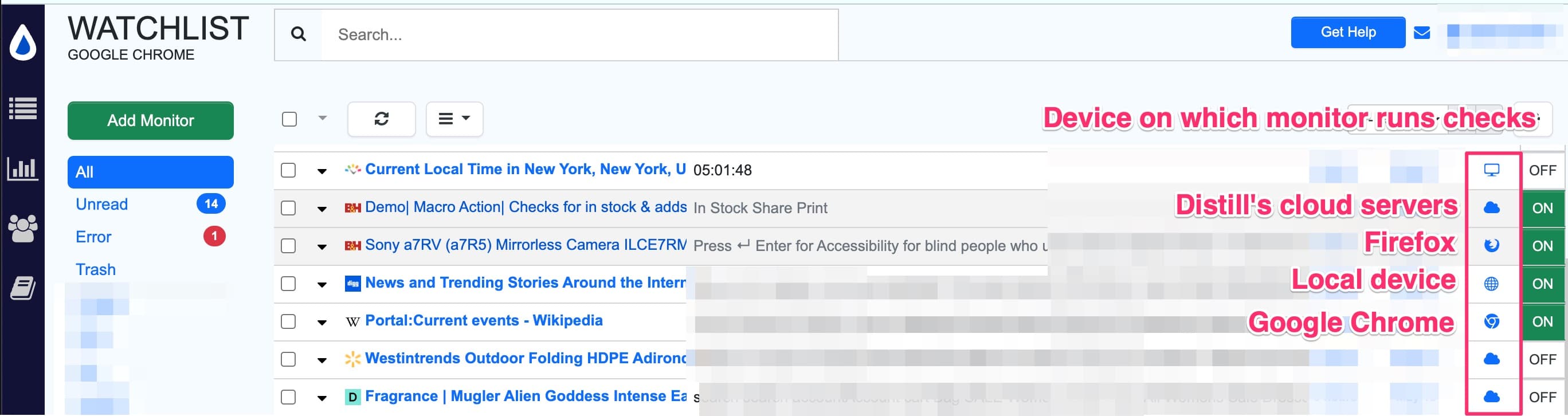Open the watchlist icon in the sidebar

(x=22, y=109)
